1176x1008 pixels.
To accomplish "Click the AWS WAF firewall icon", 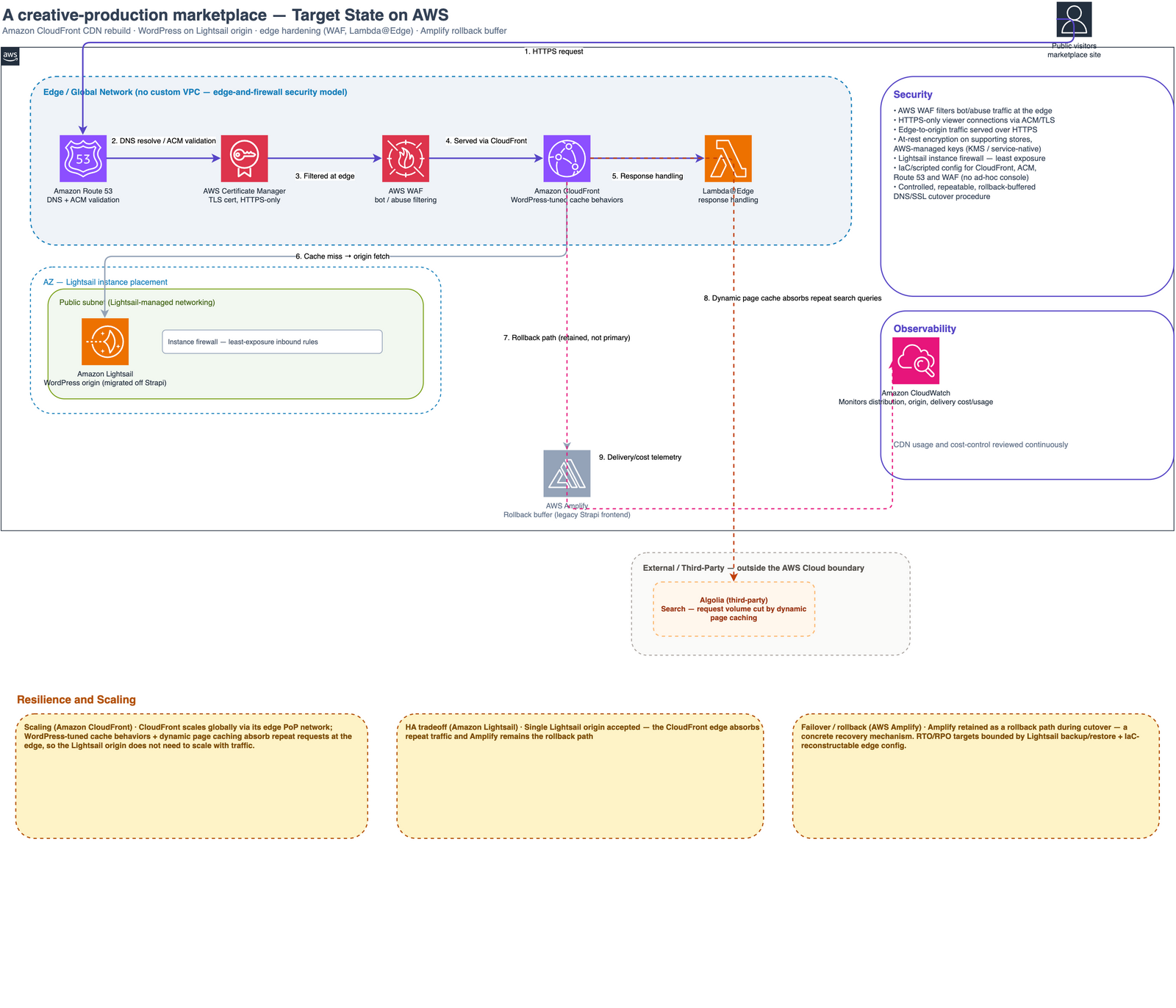I will 406,159.
